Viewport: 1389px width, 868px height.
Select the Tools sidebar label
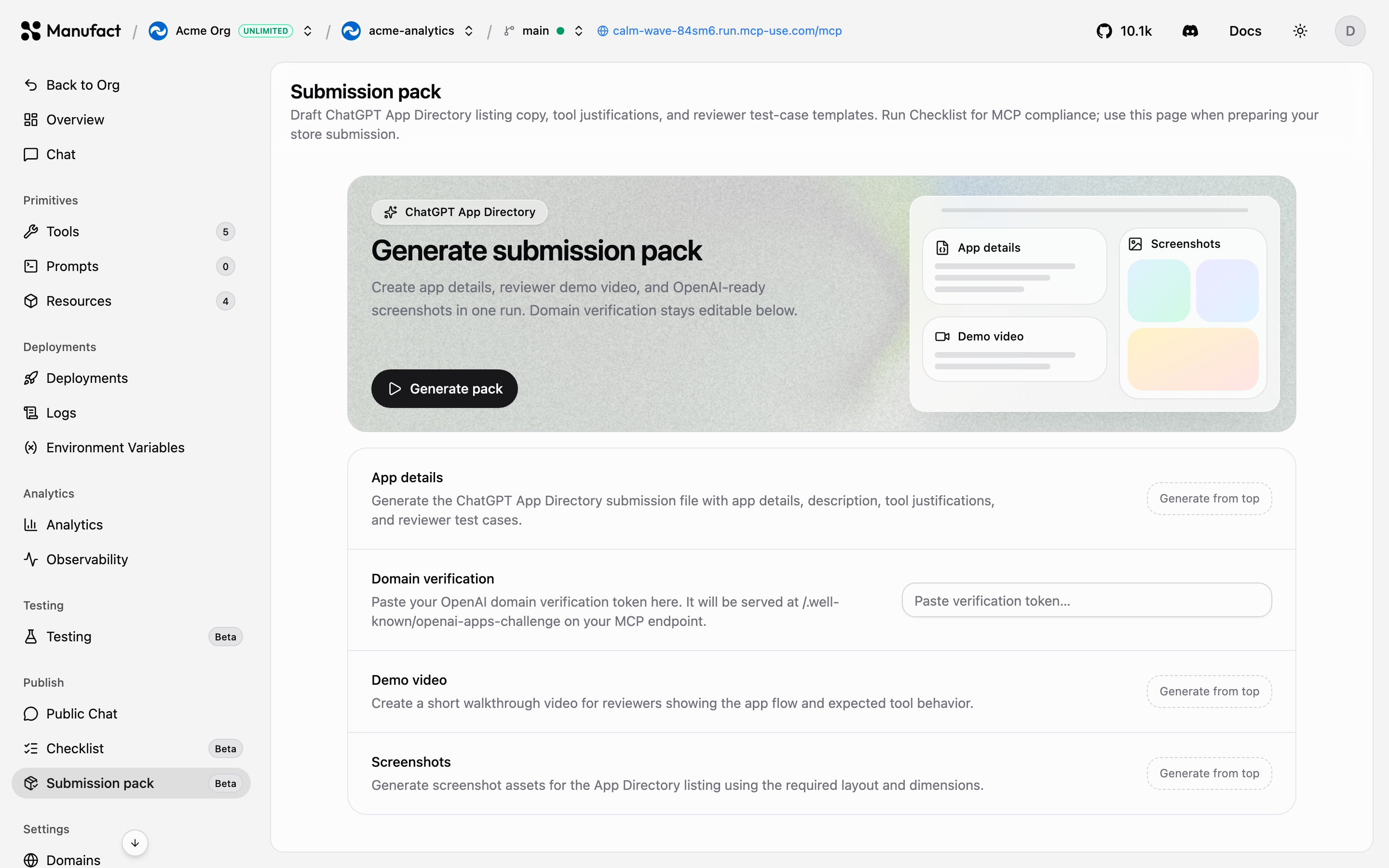pos(63,231)
